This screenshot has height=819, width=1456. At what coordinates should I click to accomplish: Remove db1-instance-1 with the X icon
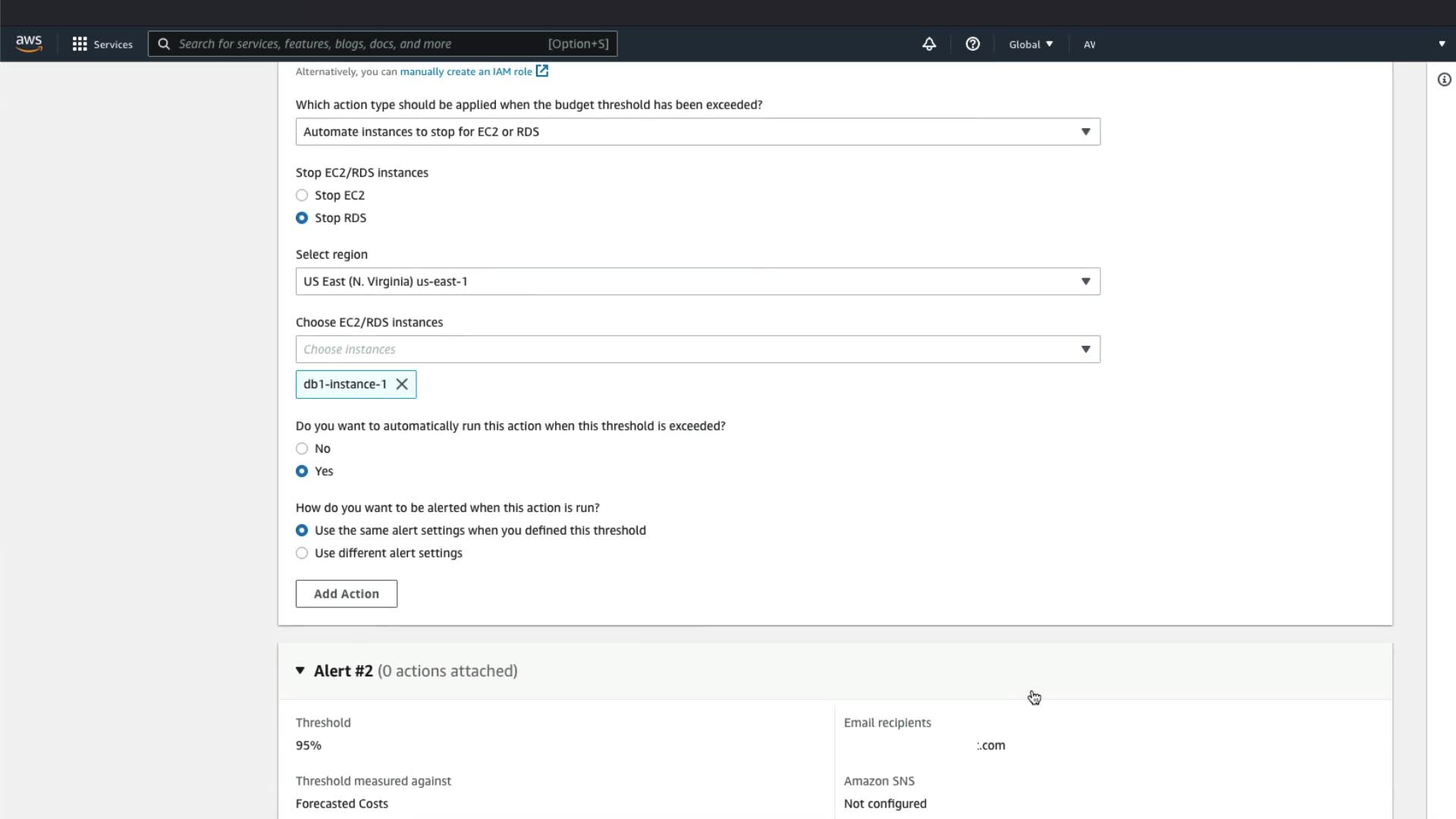[x=402, y=384]
